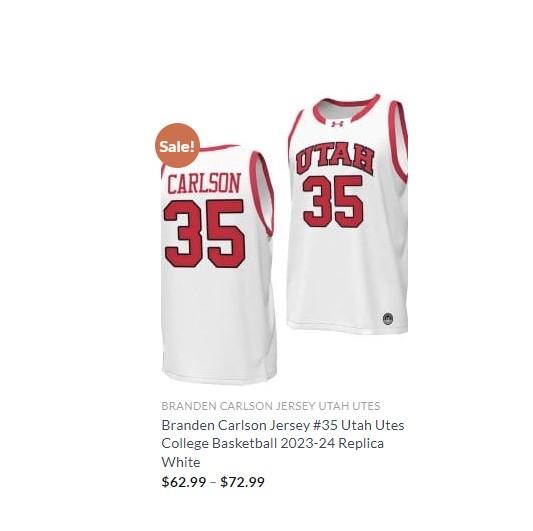
Task: Click the $62.99 minimum price
Action: pos(184,482)
